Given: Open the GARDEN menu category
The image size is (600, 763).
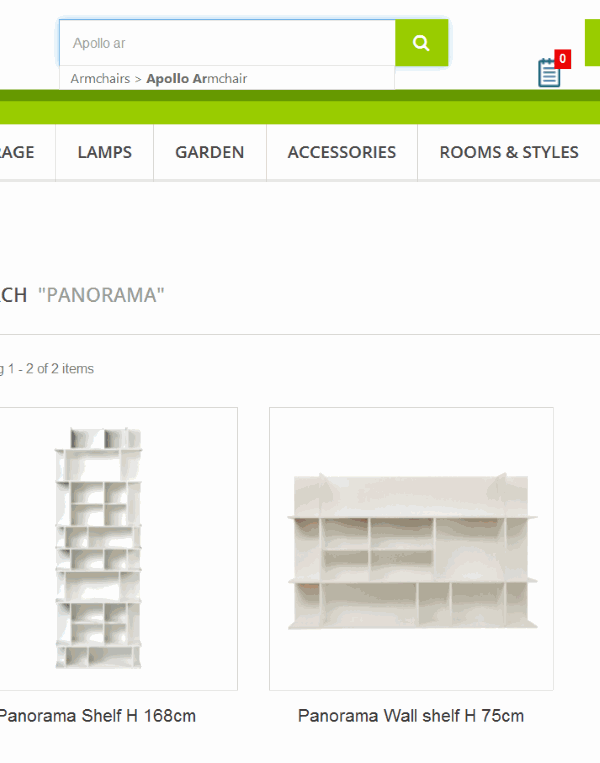Looking at the screenshot, I should (x=210, y=152).
